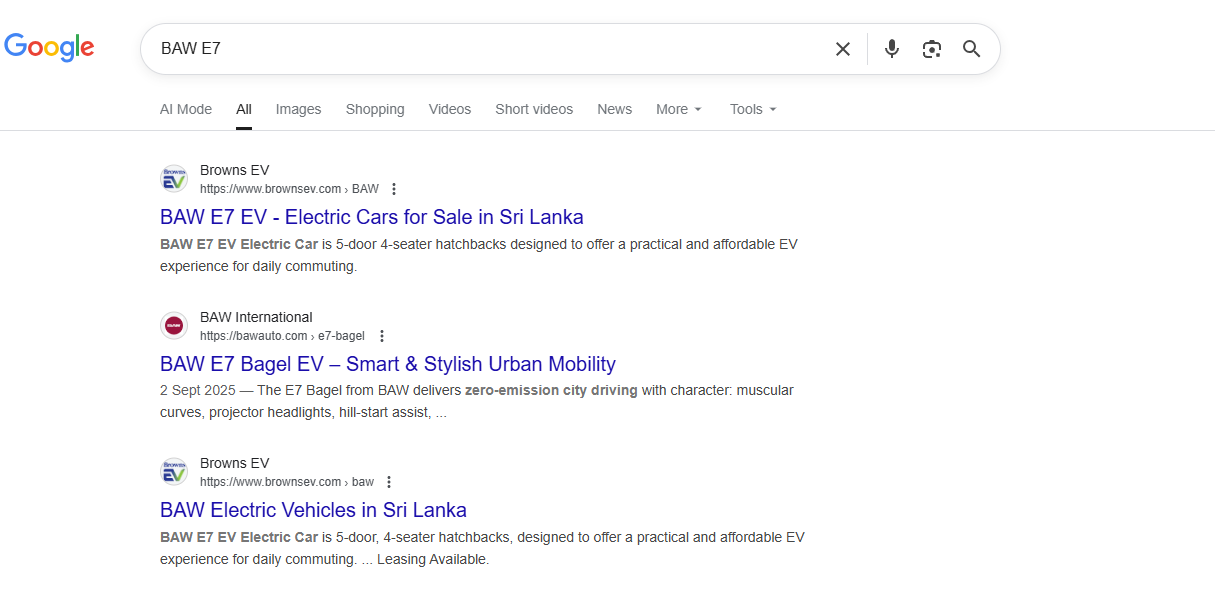Click the magnifying glass search icon
This screenshot has width=1215, height=596.
(972, 49)
